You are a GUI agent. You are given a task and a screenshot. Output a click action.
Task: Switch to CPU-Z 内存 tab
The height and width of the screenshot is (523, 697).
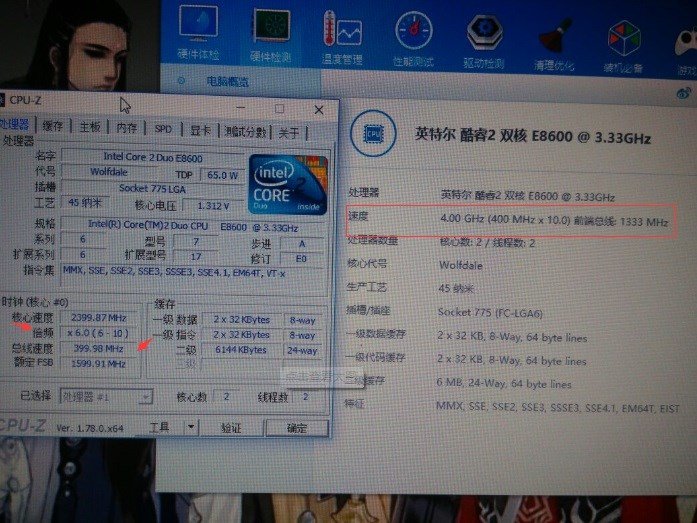[x=127, y=128]
